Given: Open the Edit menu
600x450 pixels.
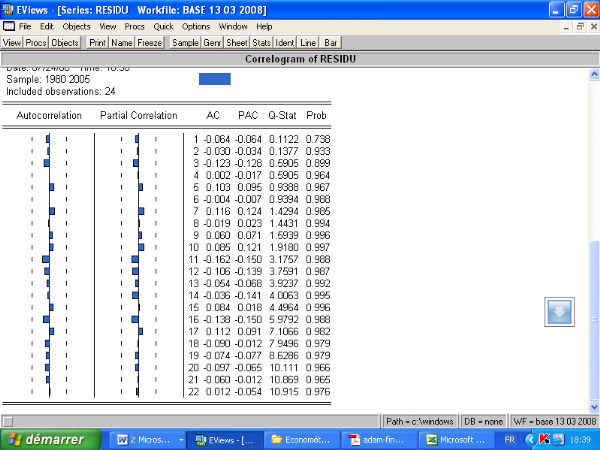Looking at the screenshot, I should click(47, 26).
